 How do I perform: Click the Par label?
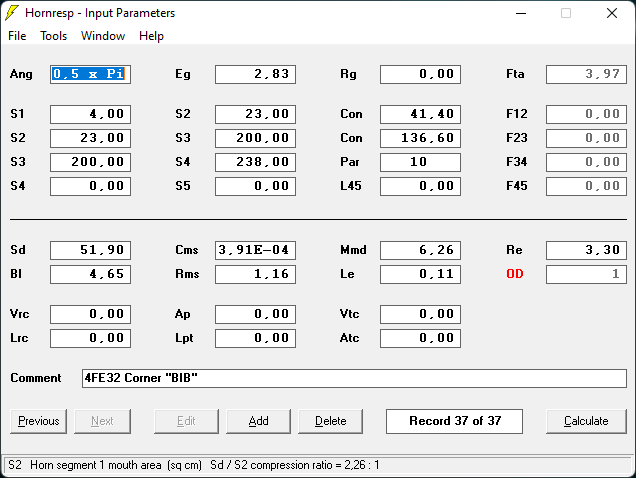pyautogui.click(x=350, y=162)
